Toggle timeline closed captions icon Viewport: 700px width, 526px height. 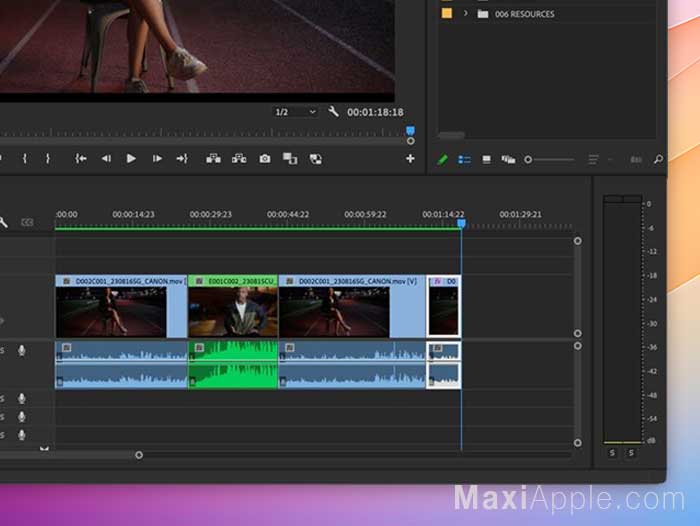27,222
